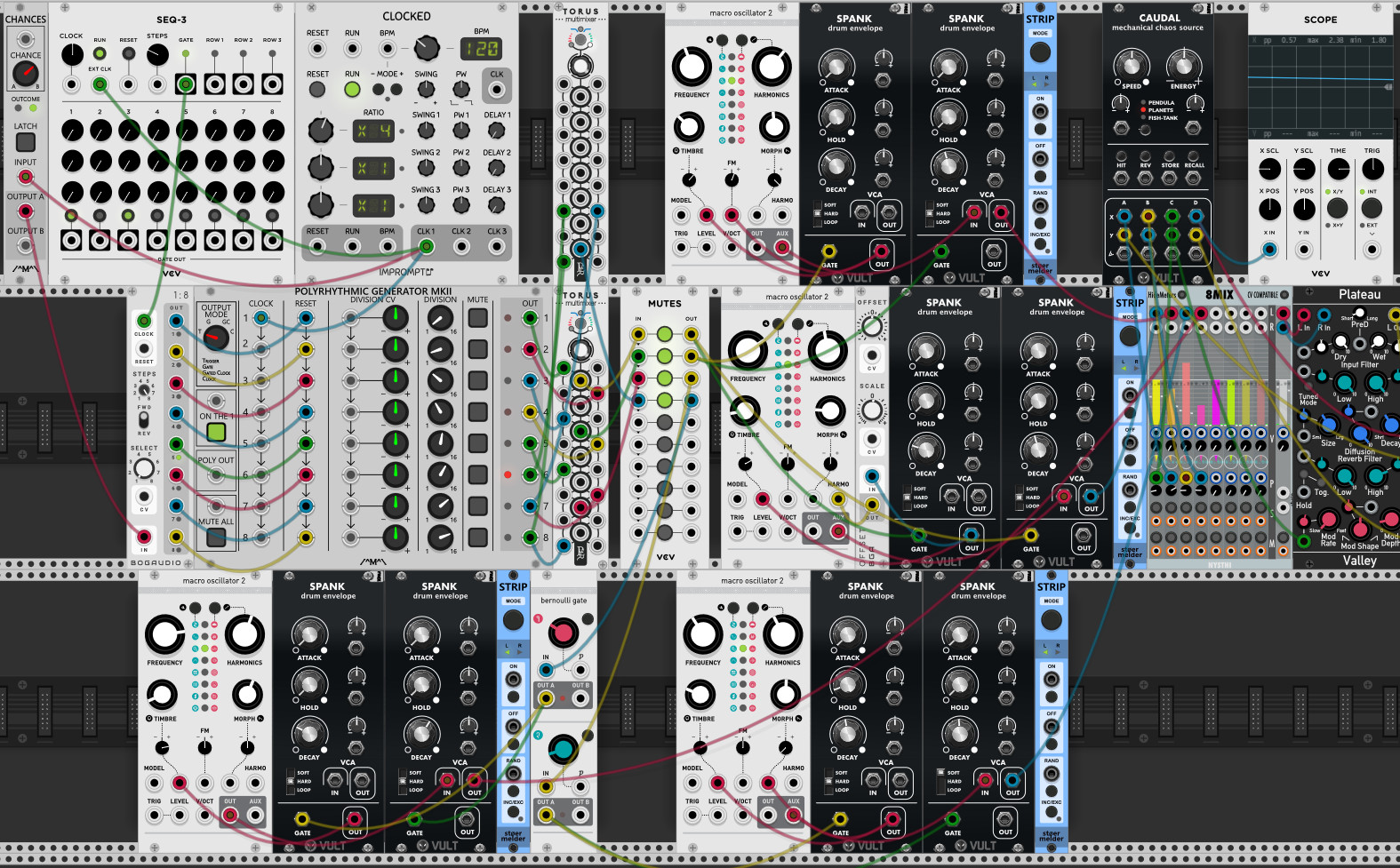Click the RESET push button on SEQ-3
This screenshot has width=1400, height=868.
click(129, 53)
